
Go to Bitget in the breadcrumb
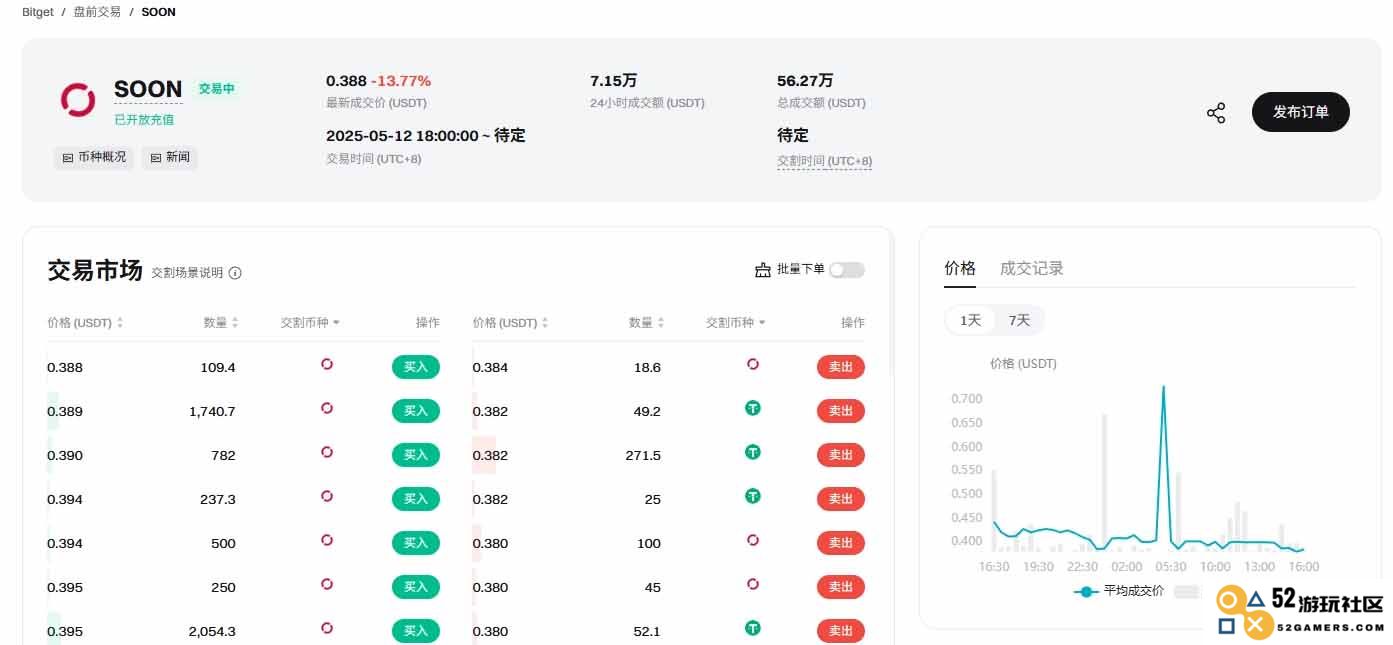point(38,12)
